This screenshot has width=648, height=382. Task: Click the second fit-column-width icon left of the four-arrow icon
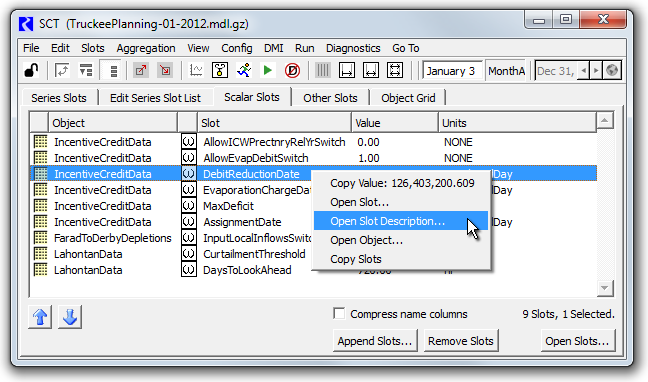pos(371,70)
